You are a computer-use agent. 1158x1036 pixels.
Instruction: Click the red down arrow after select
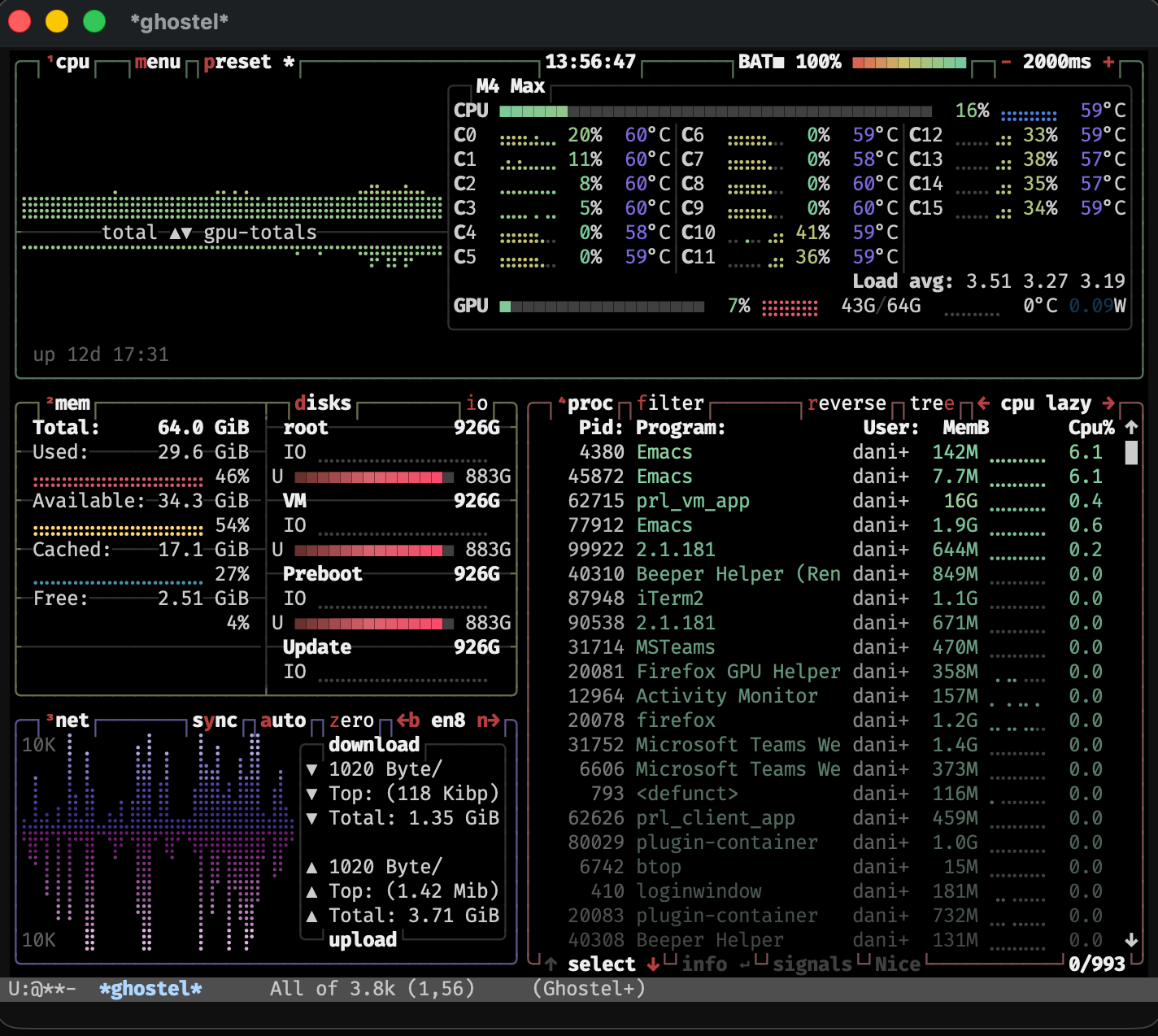pos(653,964)
